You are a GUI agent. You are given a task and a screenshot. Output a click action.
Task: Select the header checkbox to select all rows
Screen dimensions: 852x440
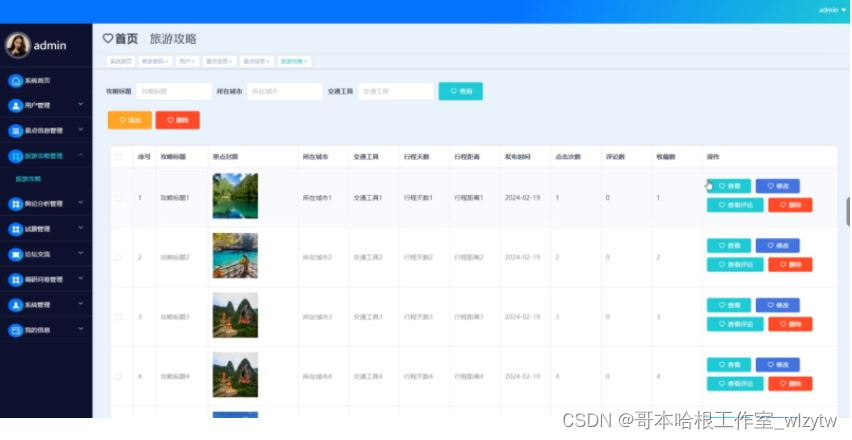point(119,156)
